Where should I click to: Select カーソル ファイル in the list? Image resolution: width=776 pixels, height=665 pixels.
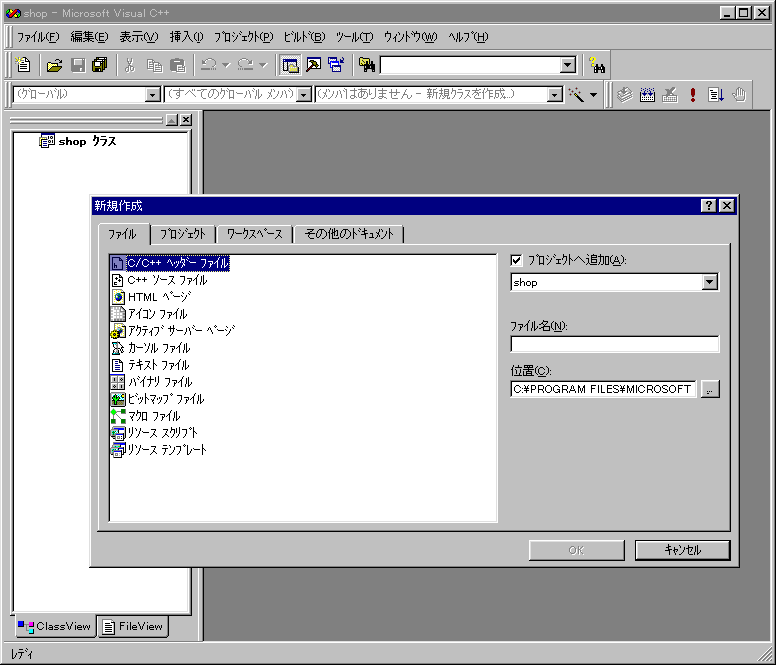[x=151, y=348]
